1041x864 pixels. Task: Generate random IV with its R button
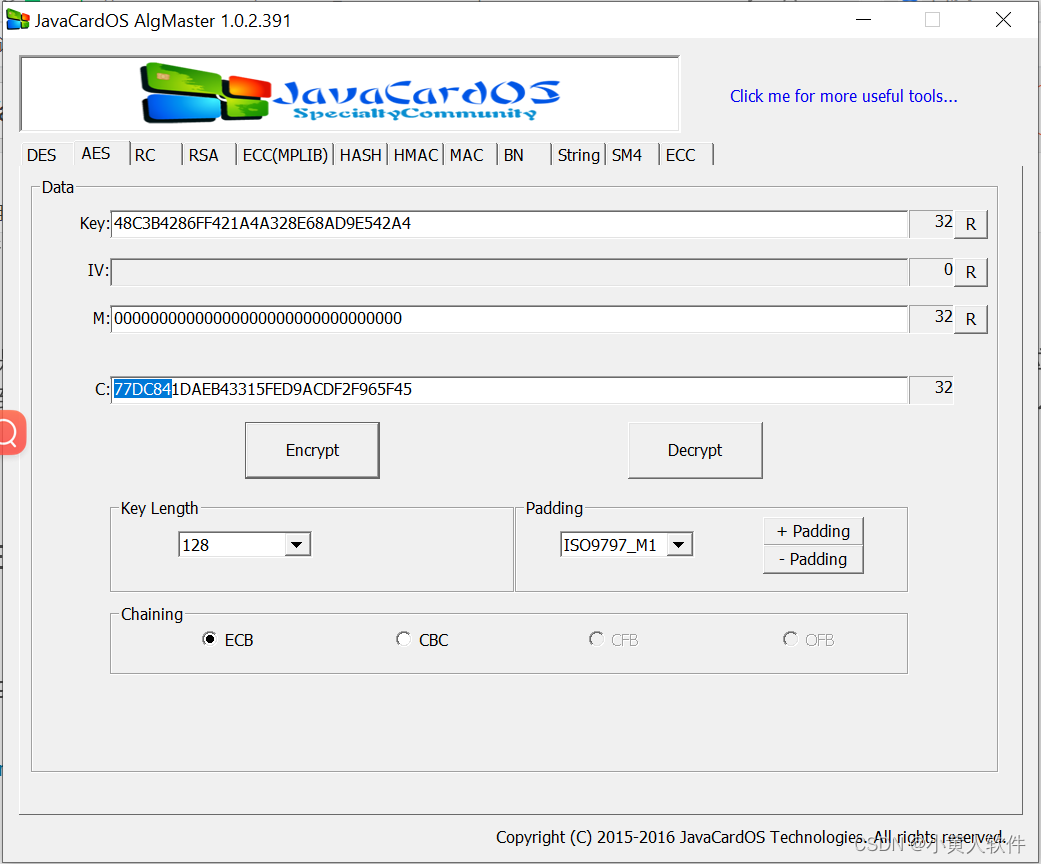[x=971, y=272]
